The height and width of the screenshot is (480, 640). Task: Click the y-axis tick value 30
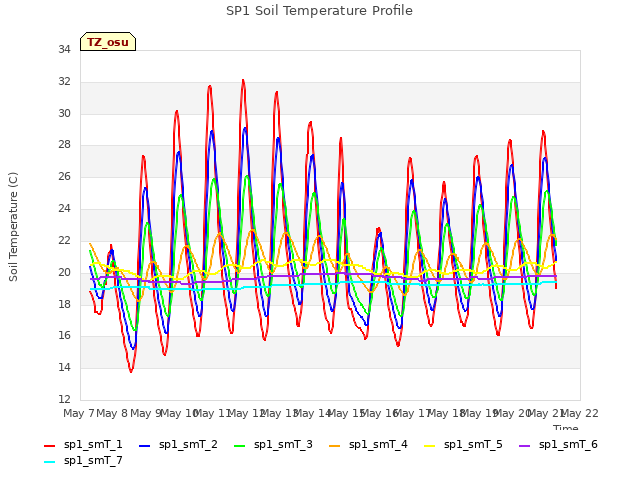tap(64, 113)
